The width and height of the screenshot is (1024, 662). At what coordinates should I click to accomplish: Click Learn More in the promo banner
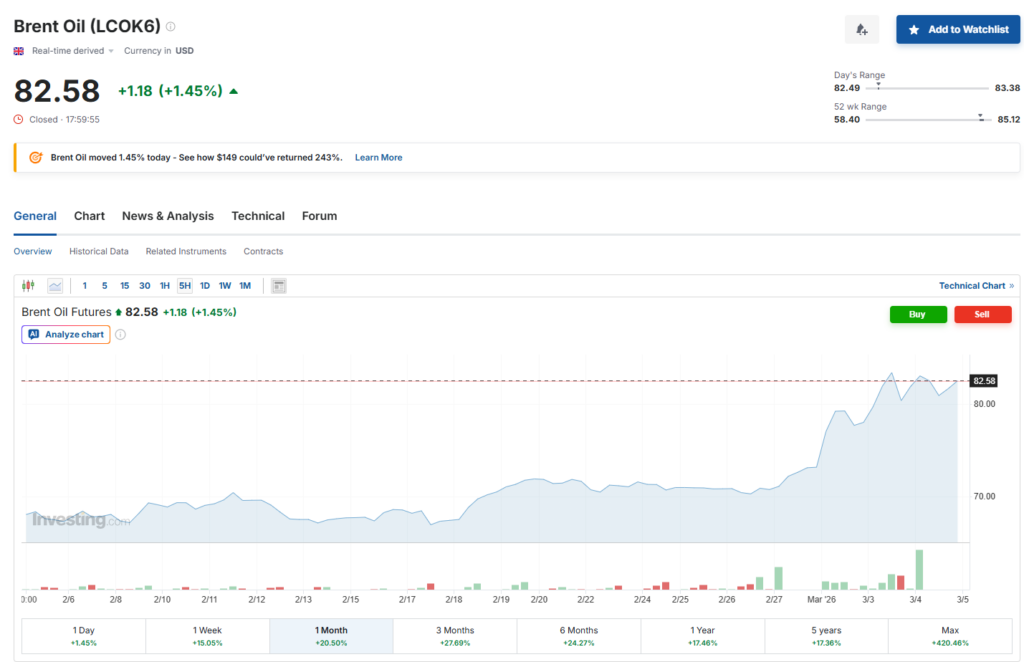378,157
